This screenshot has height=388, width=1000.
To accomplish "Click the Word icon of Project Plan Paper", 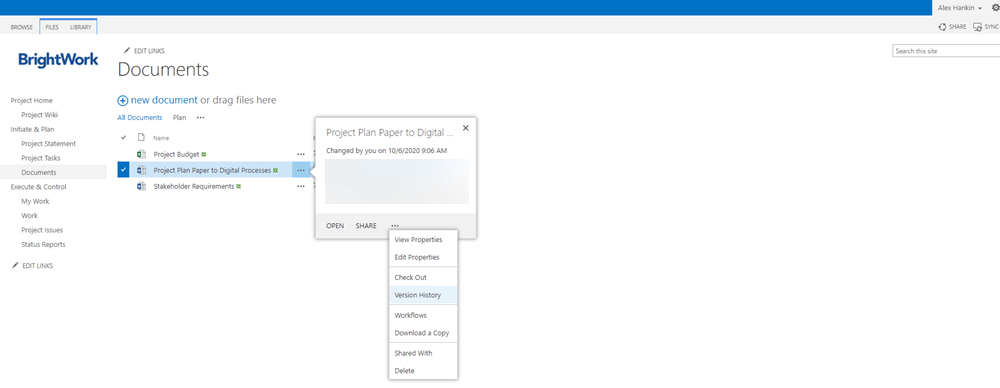I will click(142, 170).
